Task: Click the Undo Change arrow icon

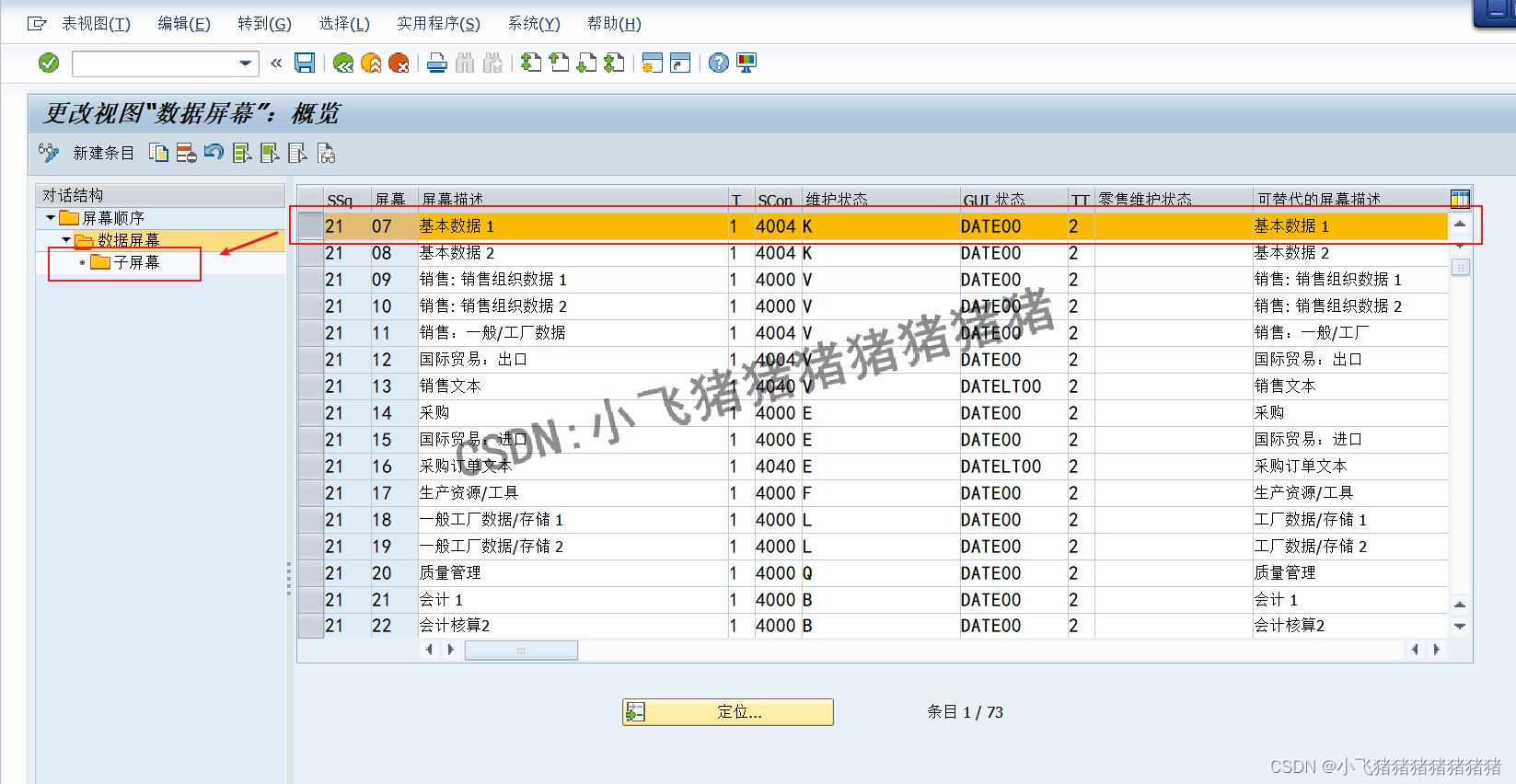Action: click(214, 152)
